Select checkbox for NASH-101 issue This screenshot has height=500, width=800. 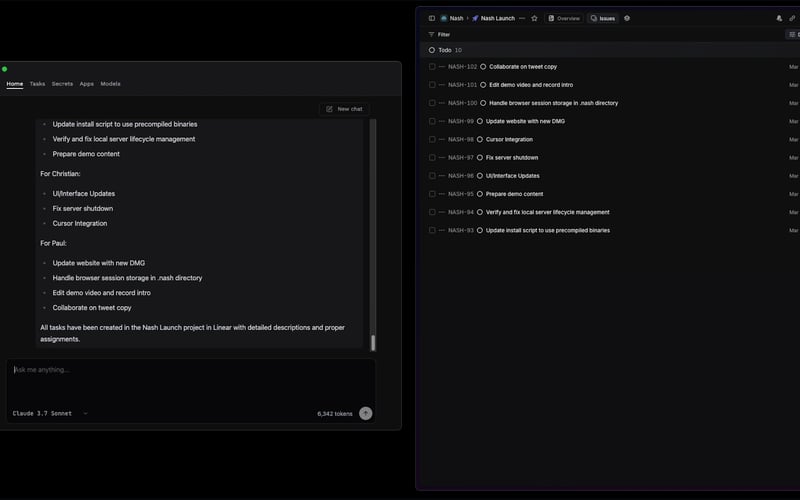point(432,85)
